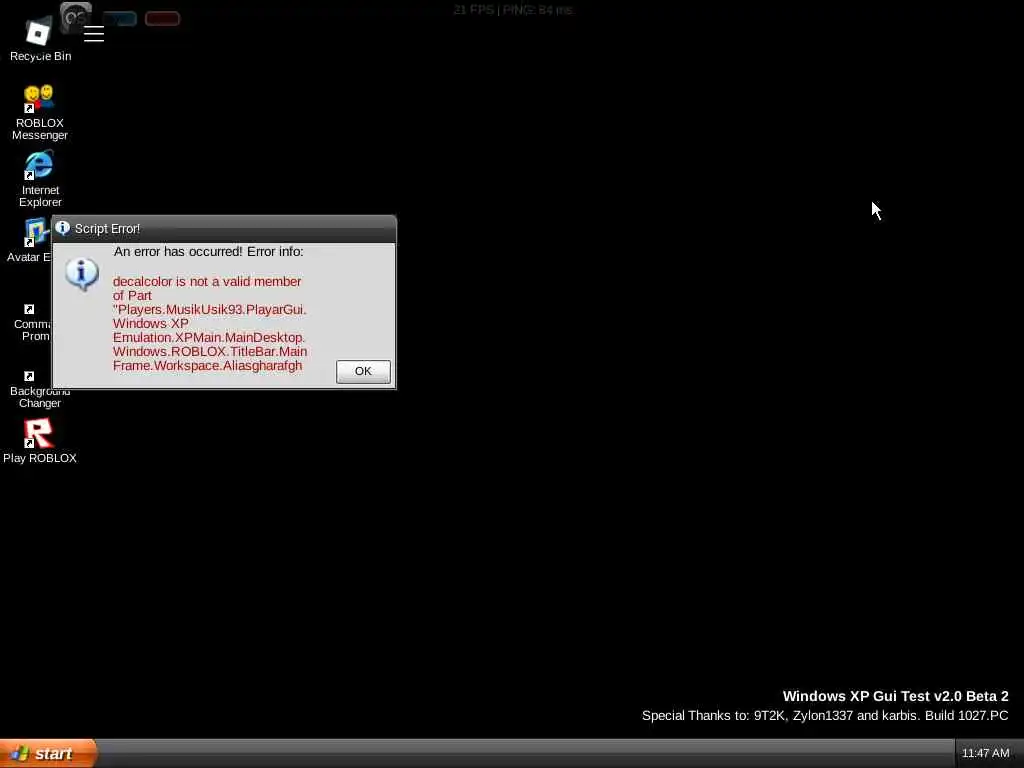Open the ROBLOX Messenger shortcut
This screenshot has width=1024, height=768.
click(39, 112)
